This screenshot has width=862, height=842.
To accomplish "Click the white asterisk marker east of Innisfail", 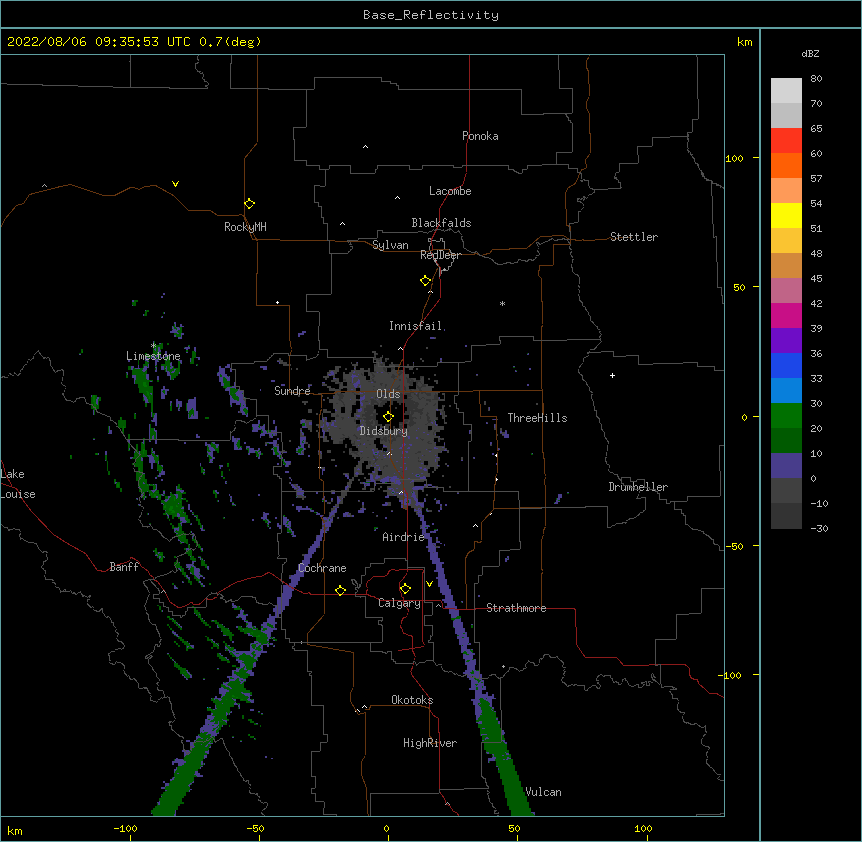I will [502, 303].
